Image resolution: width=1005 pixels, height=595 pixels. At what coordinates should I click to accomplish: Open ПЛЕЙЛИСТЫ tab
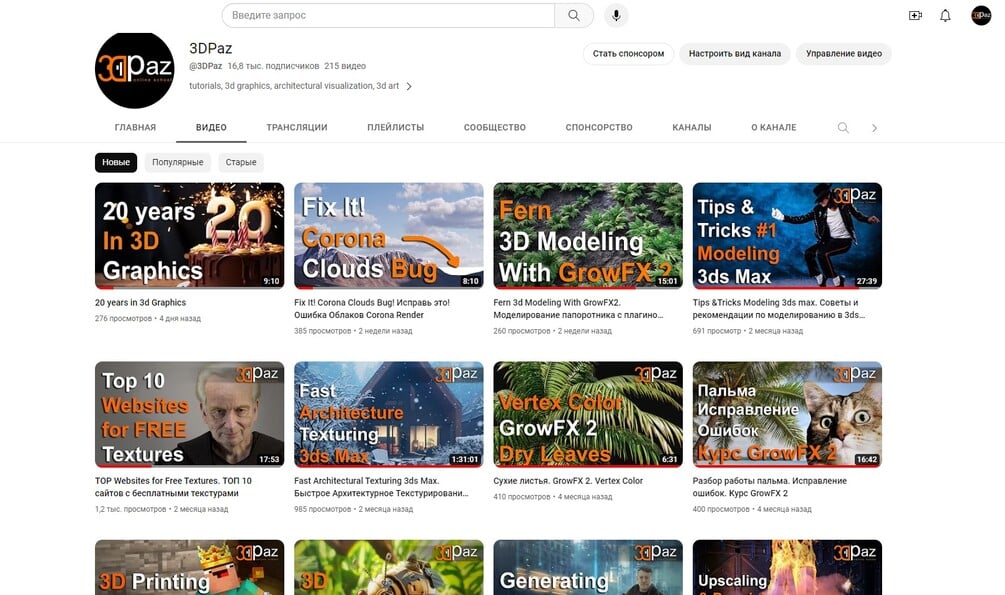(x=395, y=128)
